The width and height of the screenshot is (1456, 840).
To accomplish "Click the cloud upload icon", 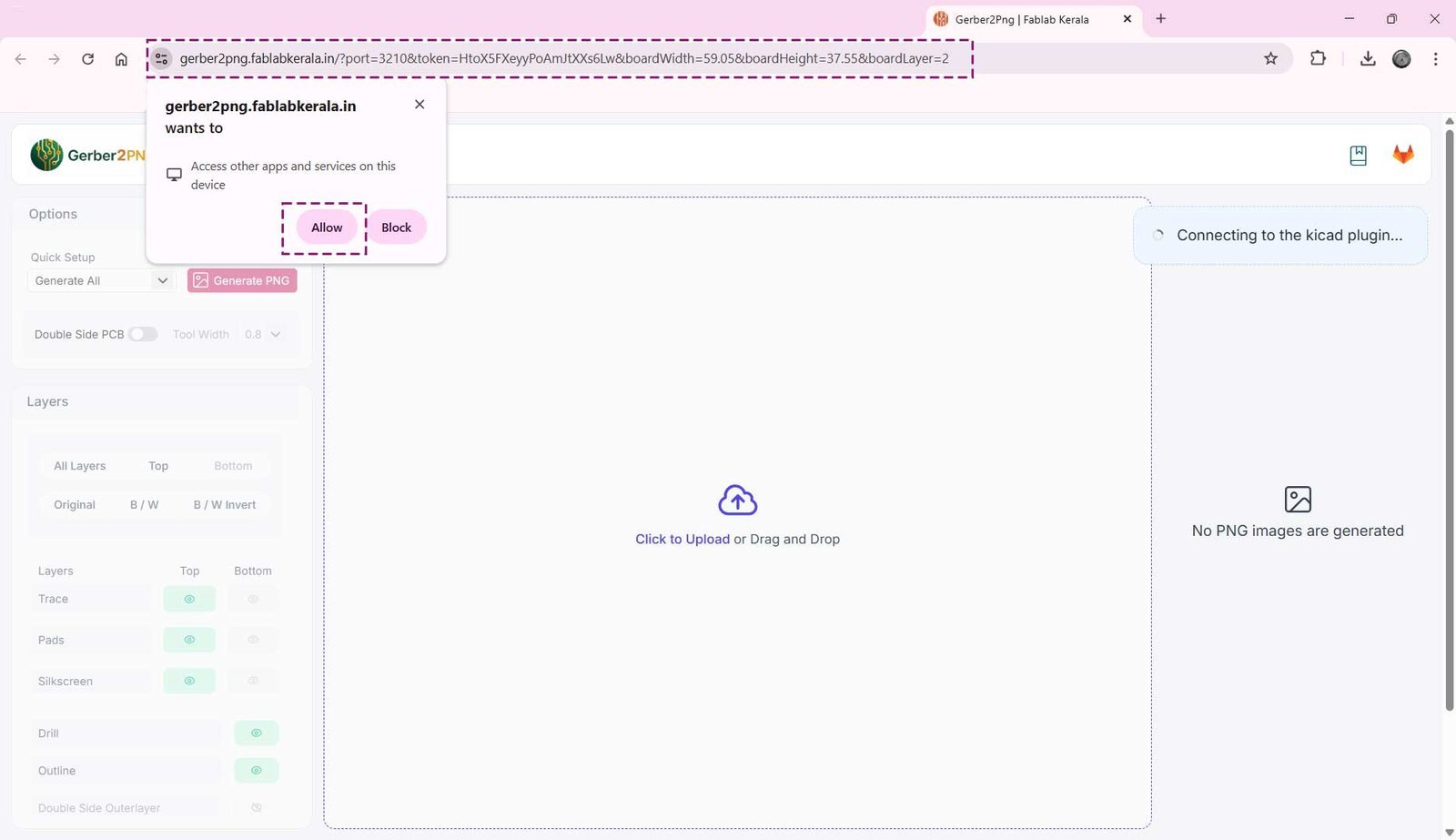I will pos(737,501).
